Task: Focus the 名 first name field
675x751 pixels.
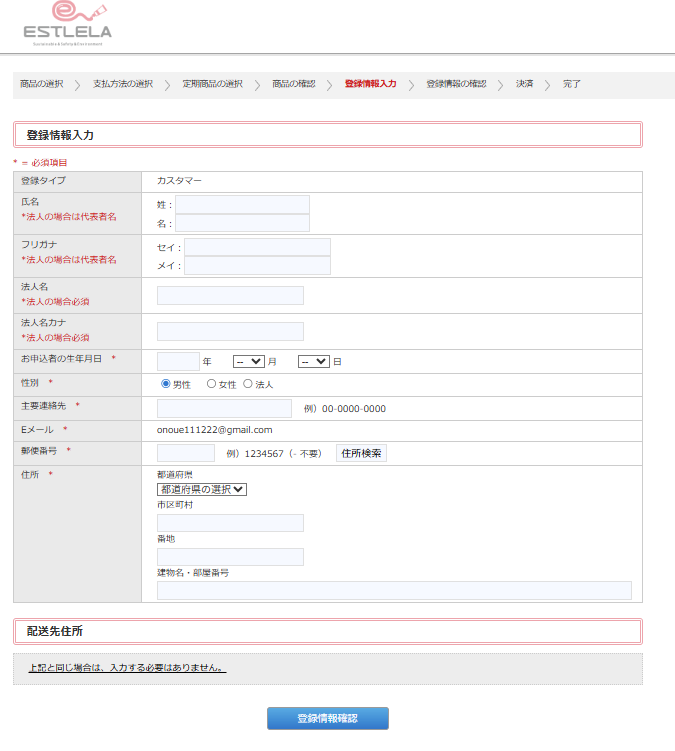Action: (x=243, y=223)
